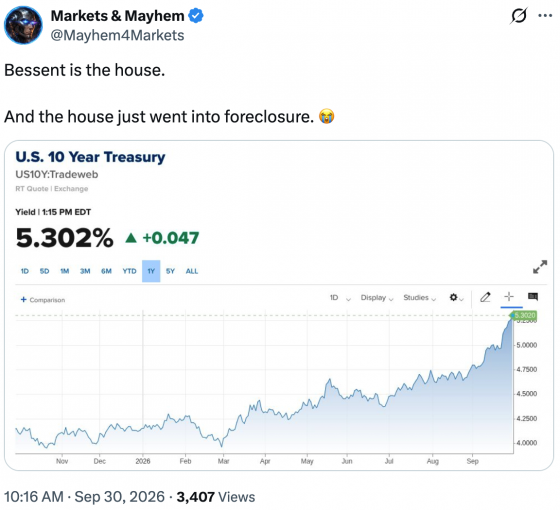Select the pencil drawing tool
This screenshot has width=560, height=510.
click(485, 297)
